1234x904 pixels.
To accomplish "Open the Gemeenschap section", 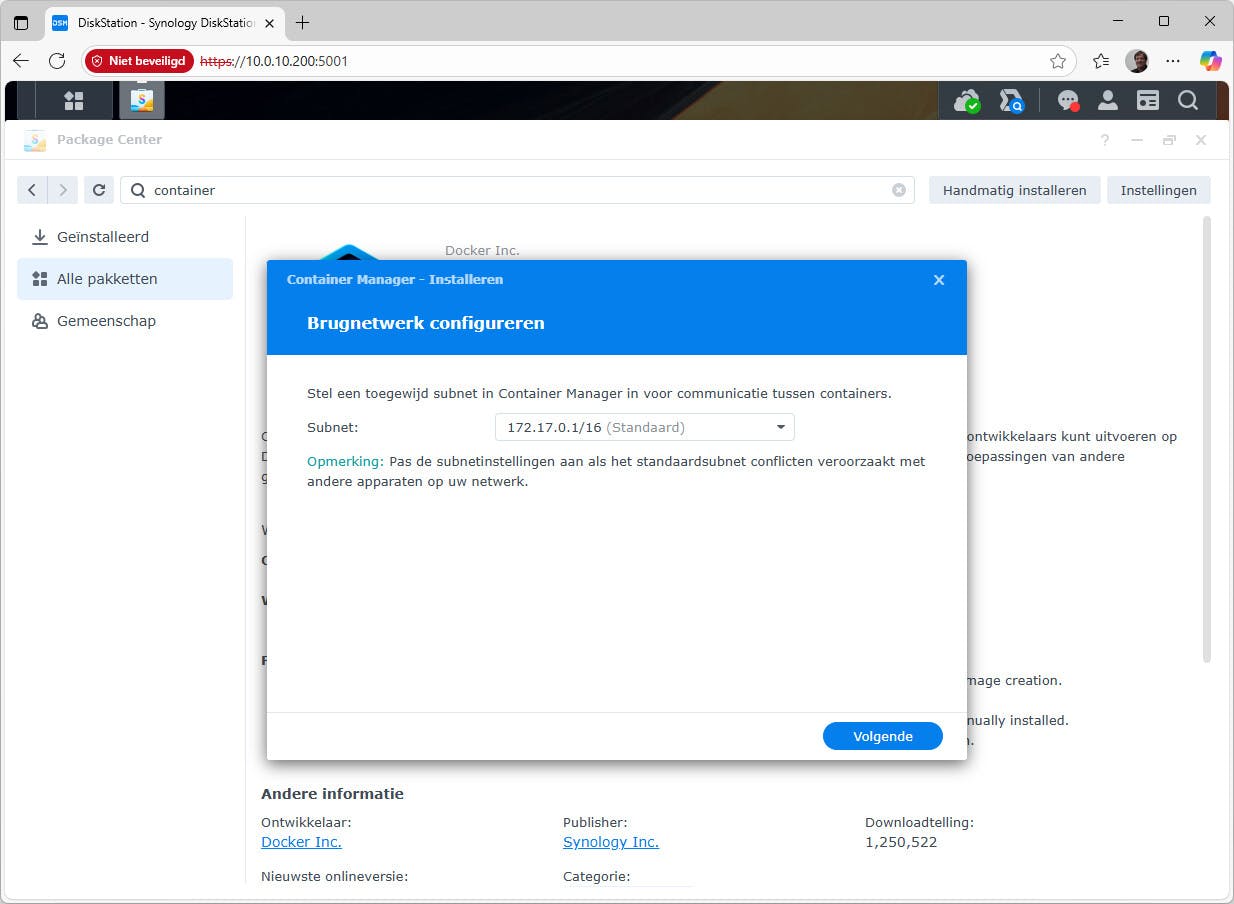I will (x=106, y=321).
